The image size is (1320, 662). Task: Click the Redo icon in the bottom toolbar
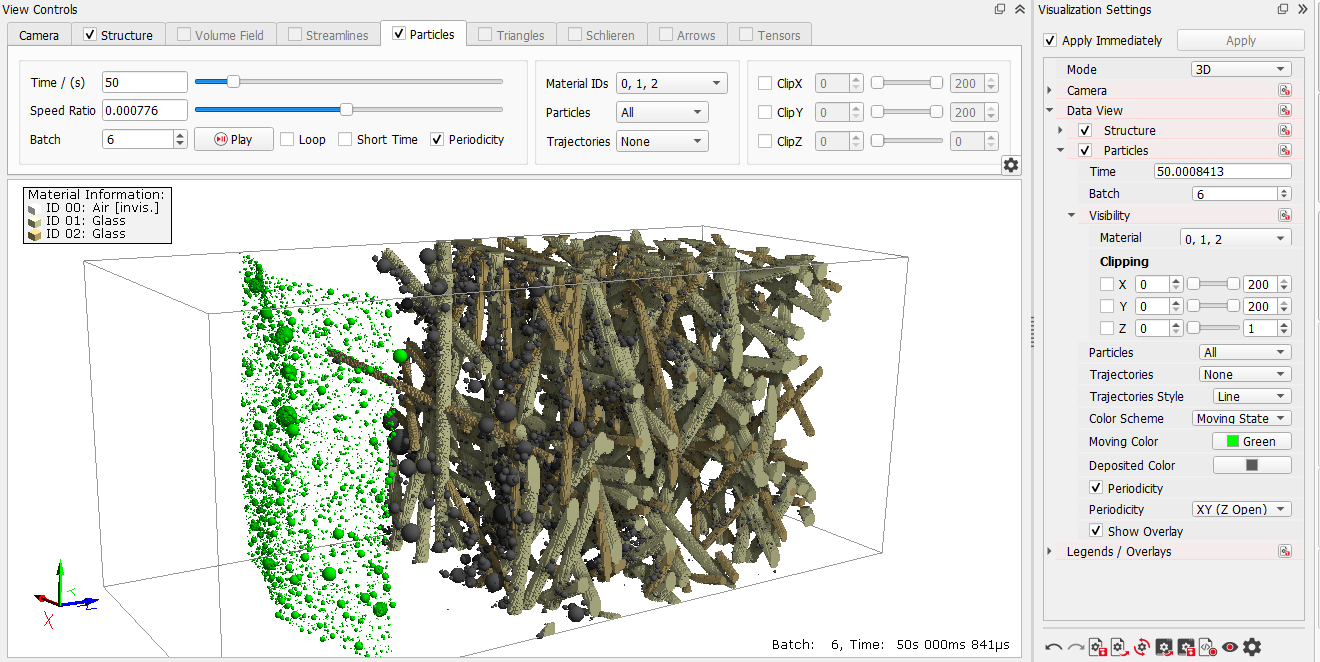point(1076,647)
